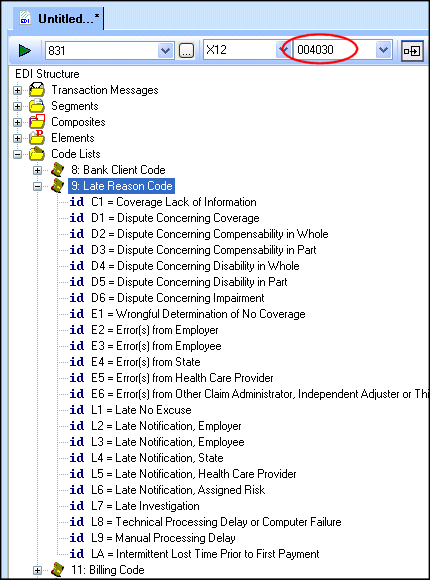Switch to the Untitled document tab

click(59, 18)
